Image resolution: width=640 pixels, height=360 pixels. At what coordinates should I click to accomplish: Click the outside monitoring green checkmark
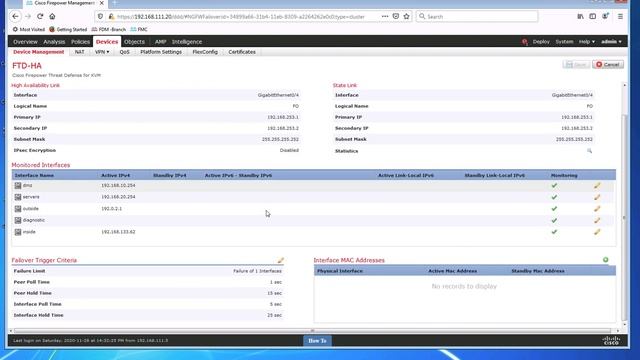pyautogui.click(x=554, y=209)
